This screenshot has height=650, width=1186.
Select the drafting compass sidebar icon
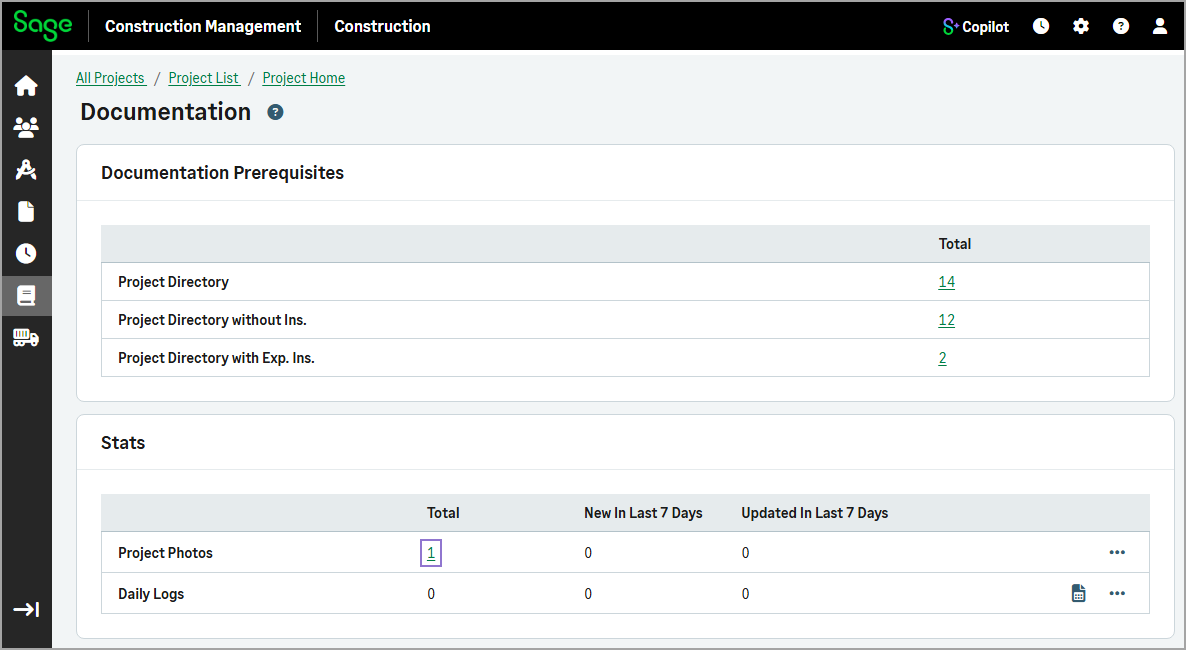pyautogui.click(x=26, y=169)
